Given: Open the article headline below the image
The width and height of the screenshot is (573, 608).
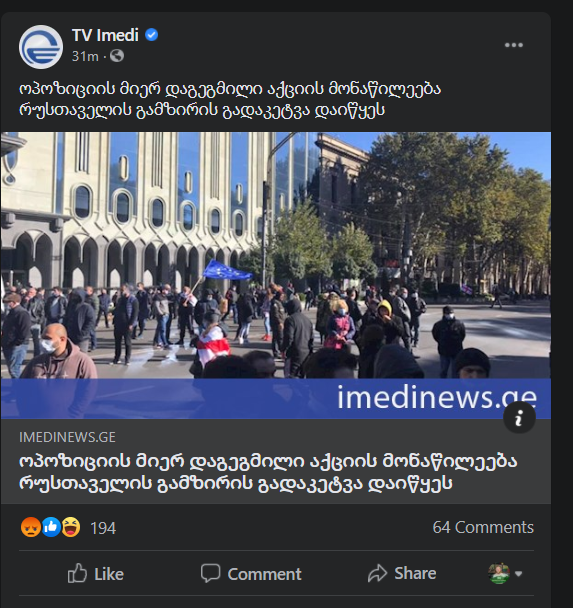Looking at the screenshot, I should click(268, 472).
